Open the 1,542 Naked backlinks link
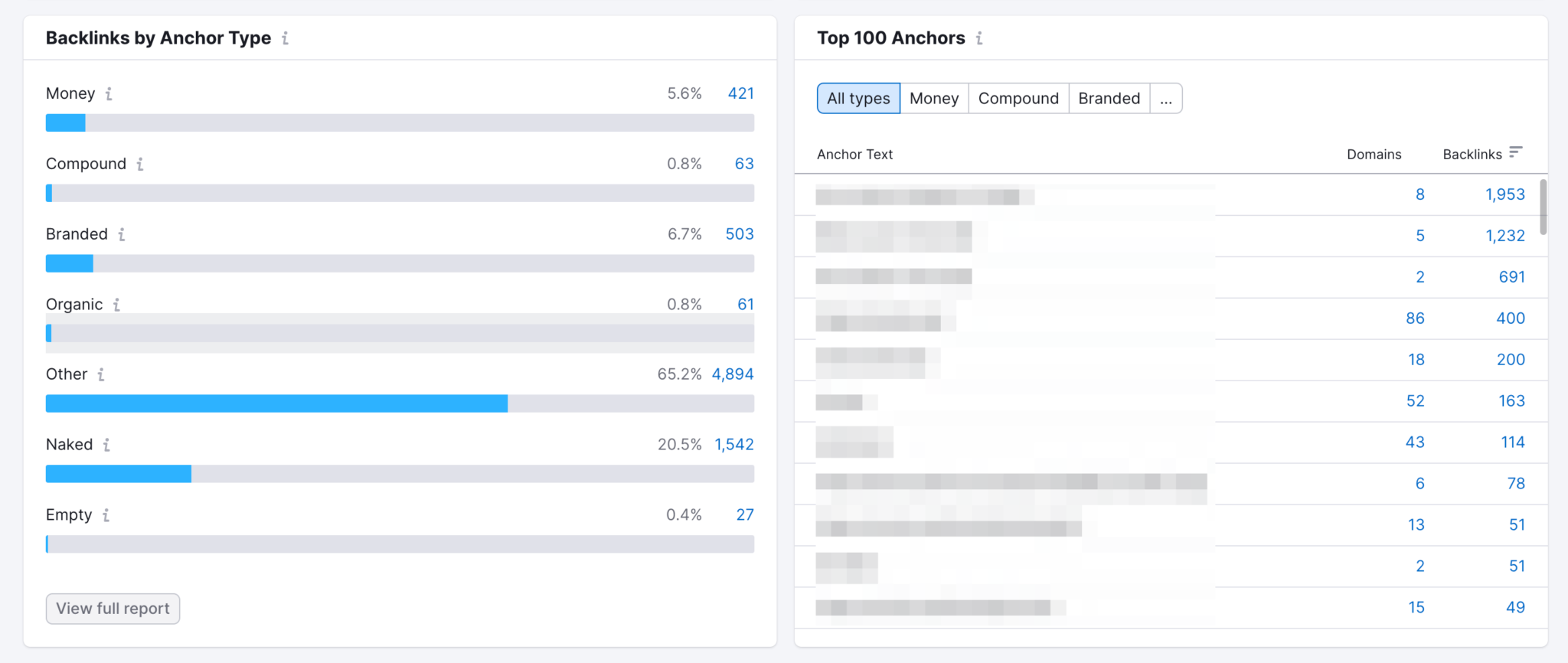Screen dimensions: 1568x663 733,445
